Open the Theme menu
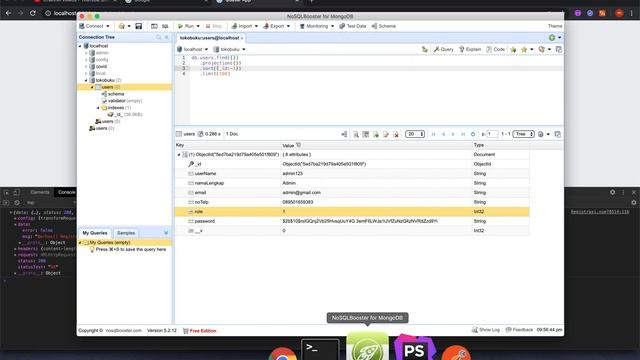 [555, 26]
